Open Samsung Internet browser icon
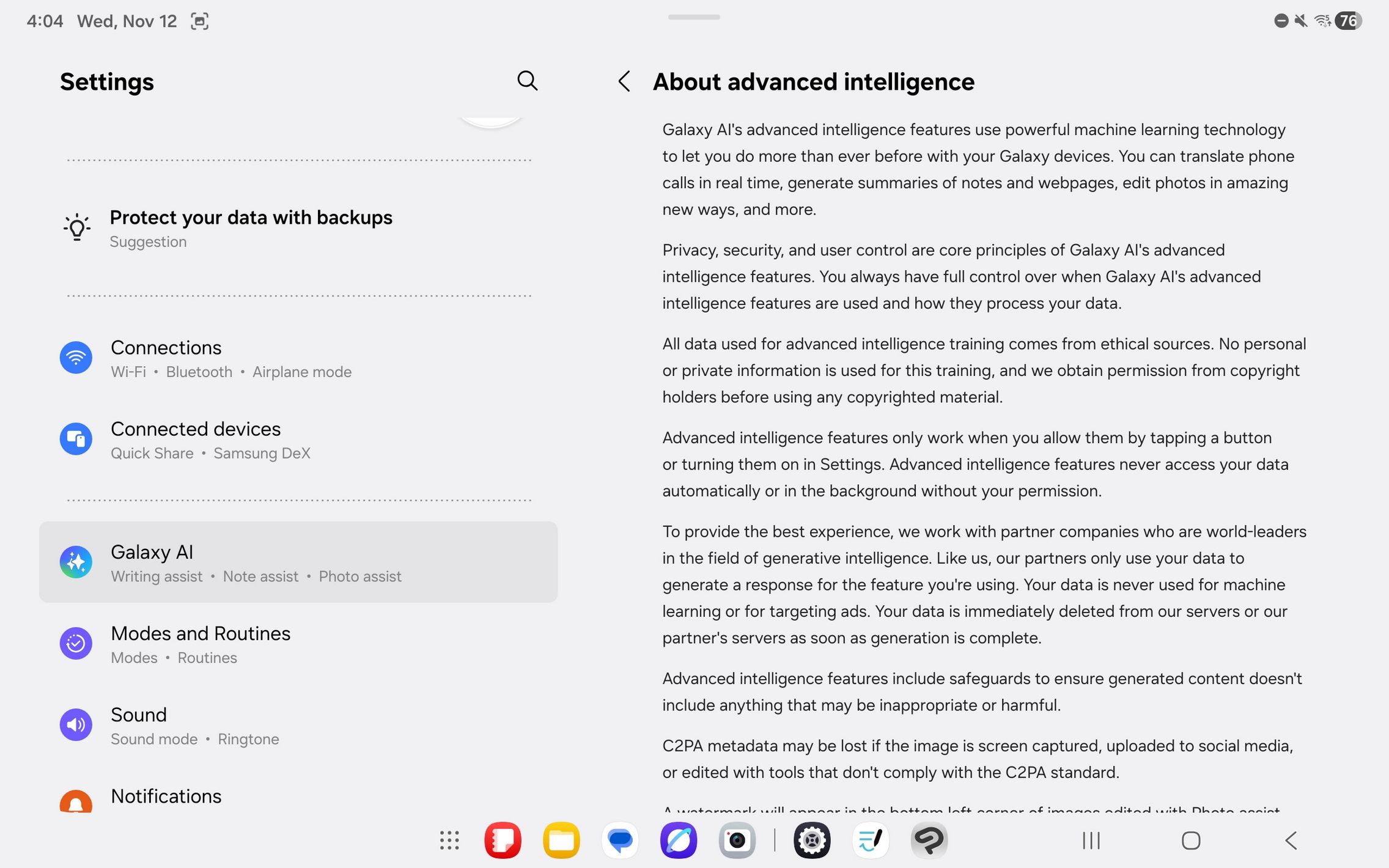This screenshot has height=868, width=1389. coord(679,840)
